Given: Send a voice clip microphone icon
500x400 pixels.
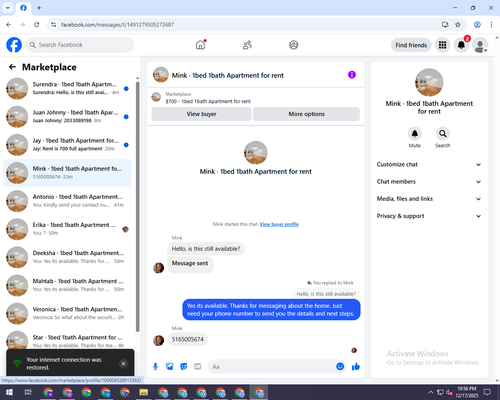Looking at the screenshot, I should pos(155,367).
